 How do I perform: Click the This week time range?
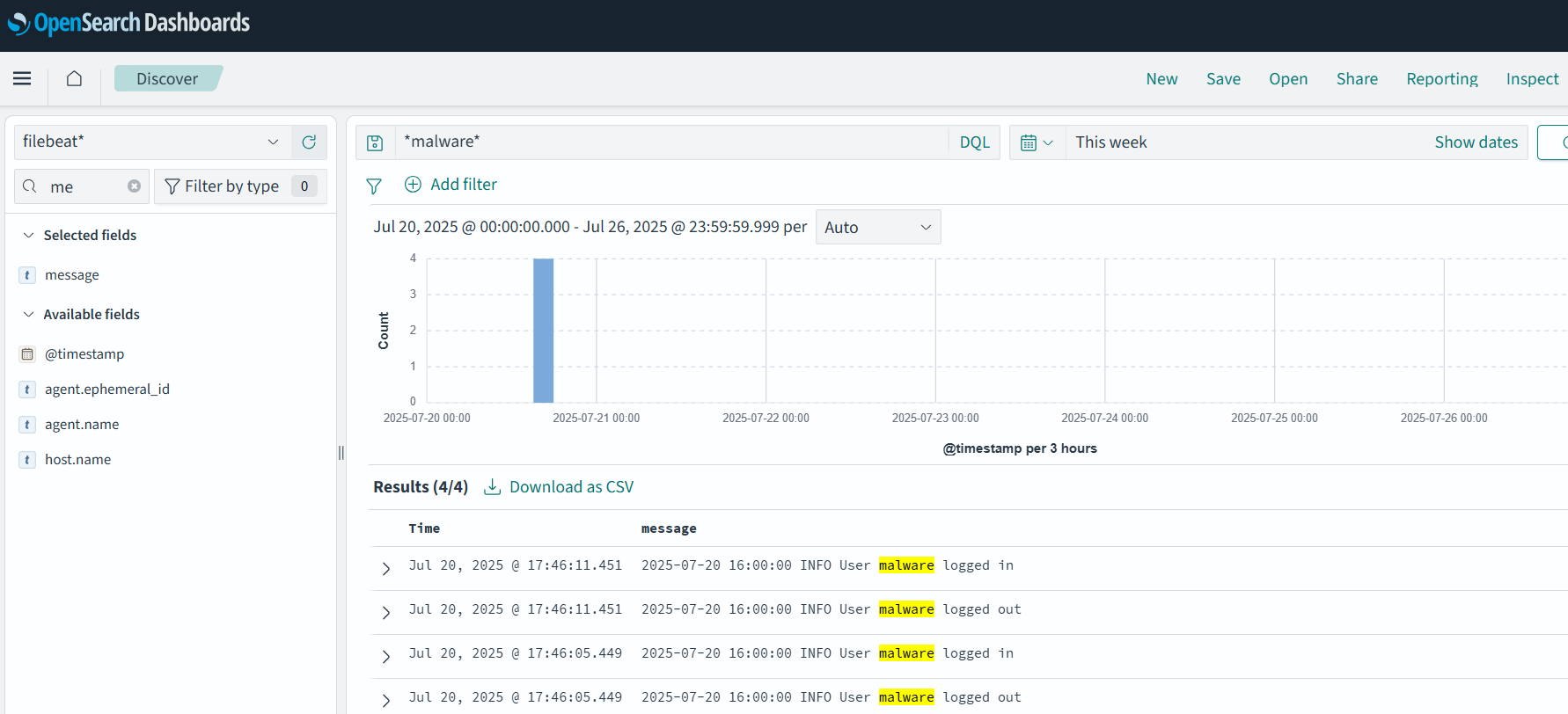point(1111,142)
